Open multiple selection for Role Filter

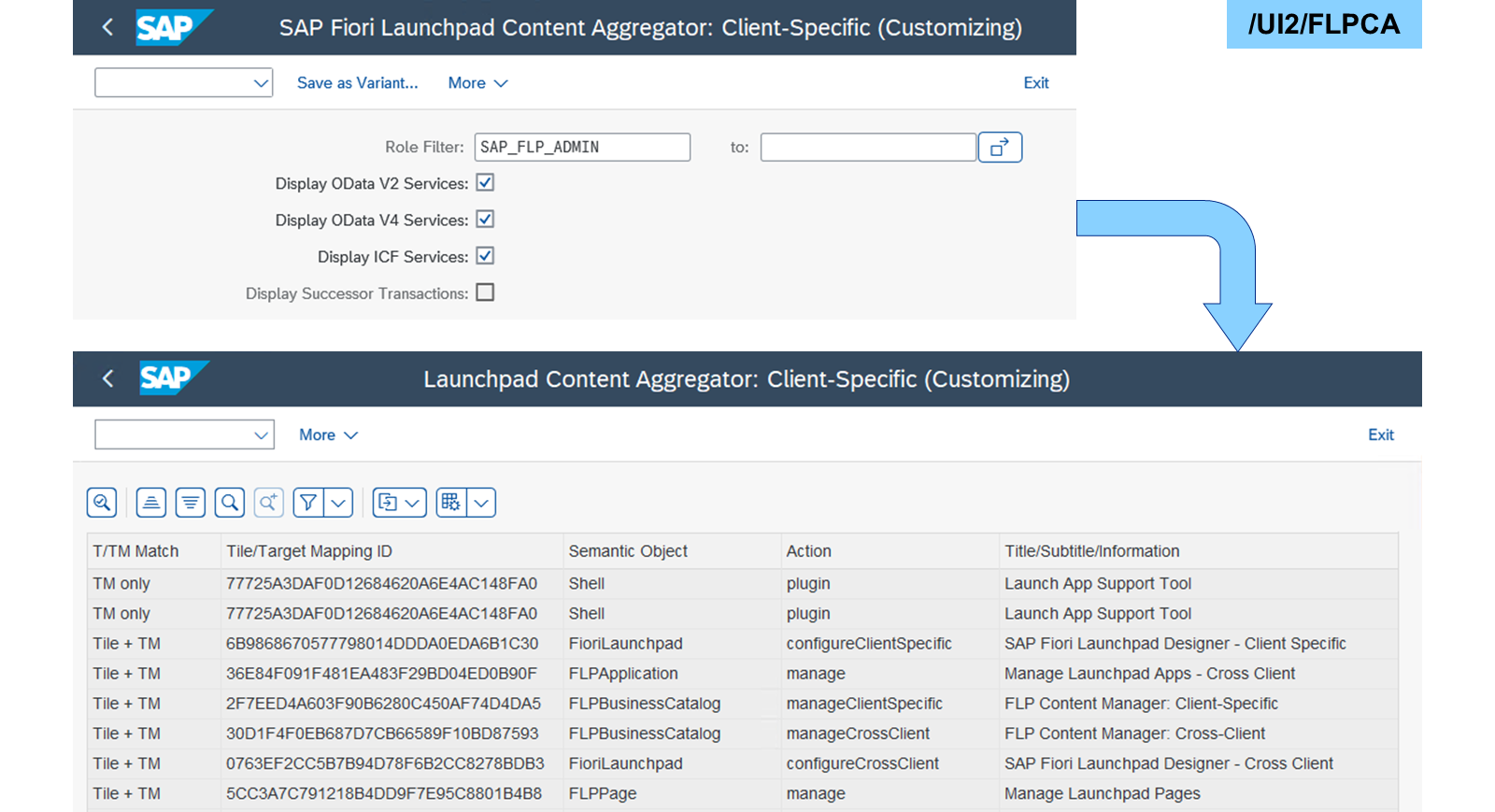click(1000, 148)
